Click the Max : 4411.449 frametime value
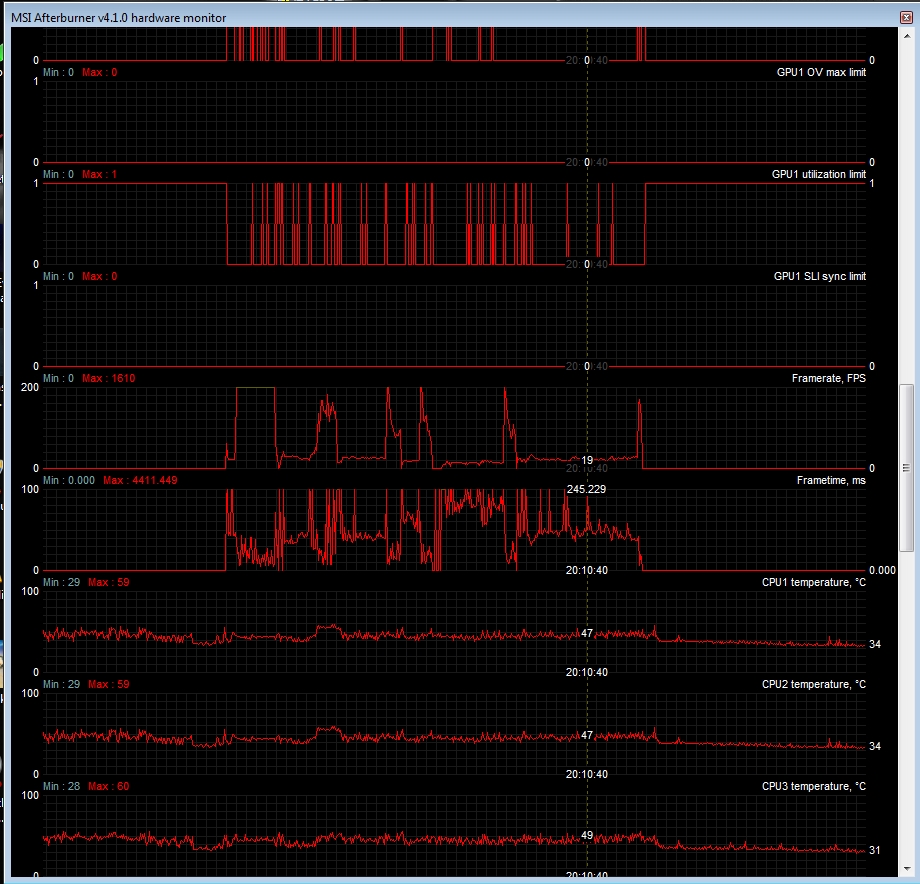920x884 pixels. [140, 480]
